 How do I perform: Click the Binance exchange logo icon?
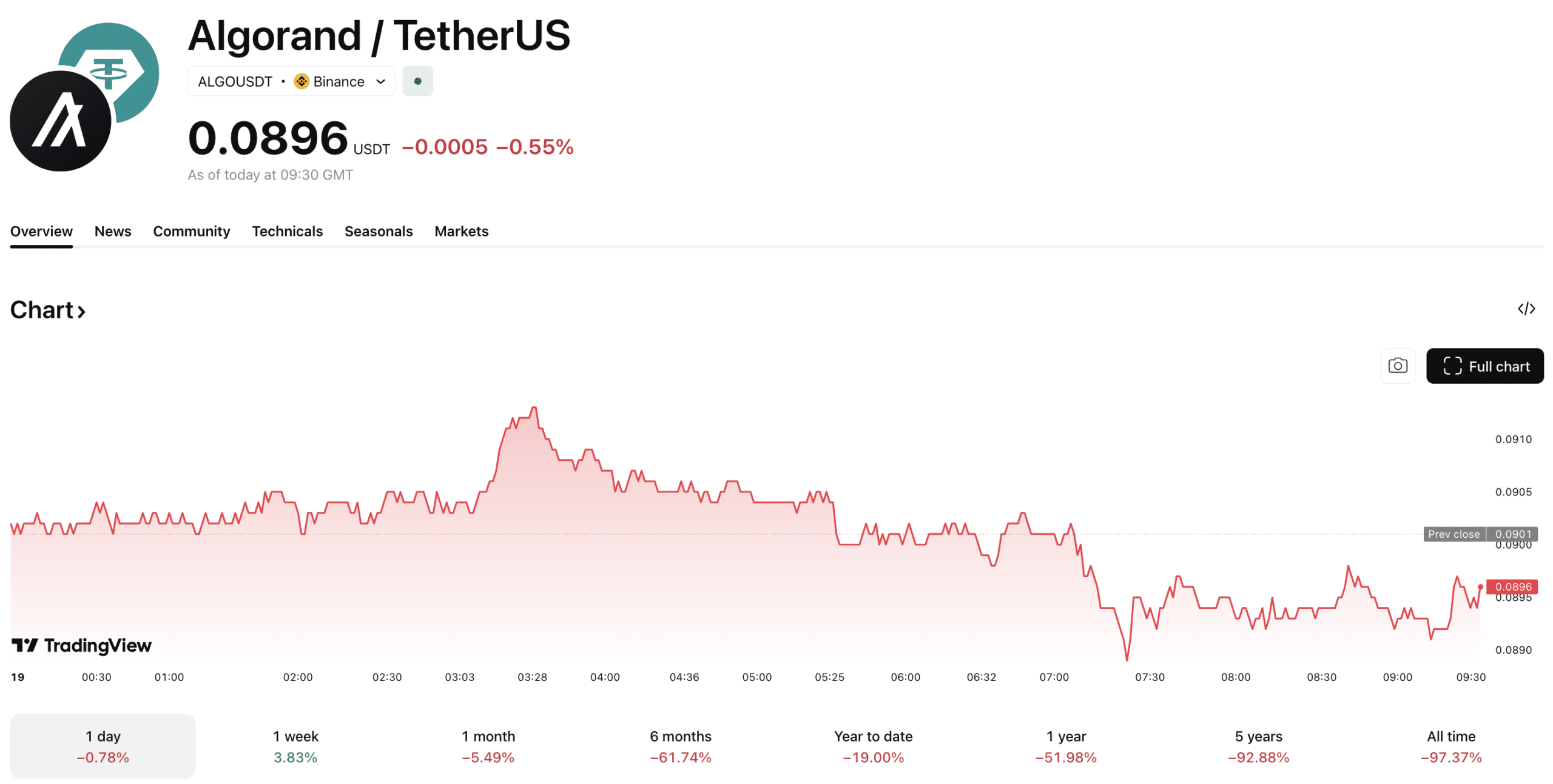(x=301, y=81)
